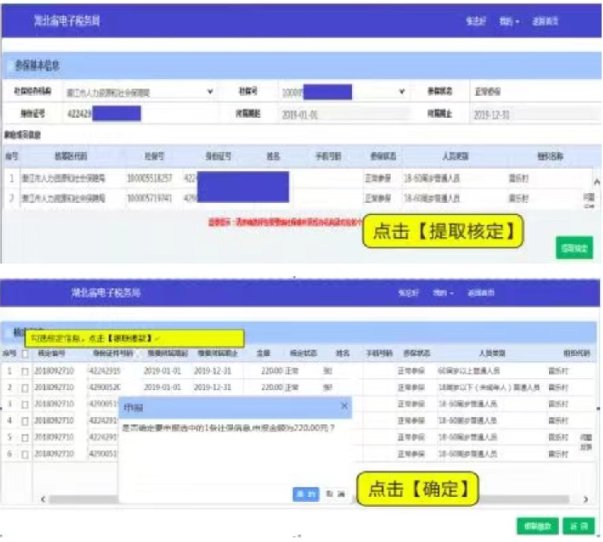The height and width of the screenshot is (542, 603).
Task: Tick the checkbox for row 3 in the lower table
Action: [24, 403]
